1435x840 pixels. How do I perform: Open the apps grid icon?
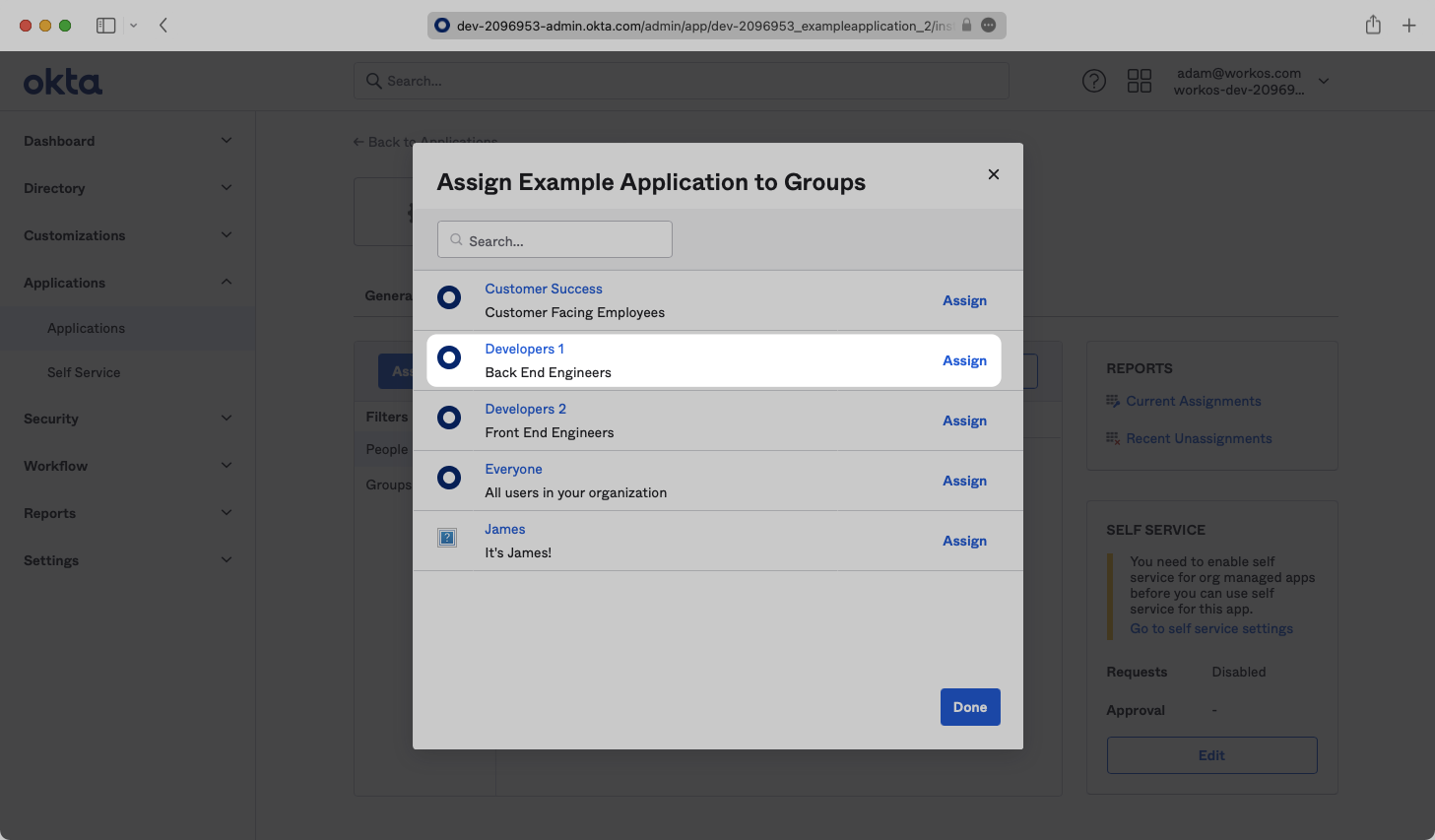[x=1139, y=81]
